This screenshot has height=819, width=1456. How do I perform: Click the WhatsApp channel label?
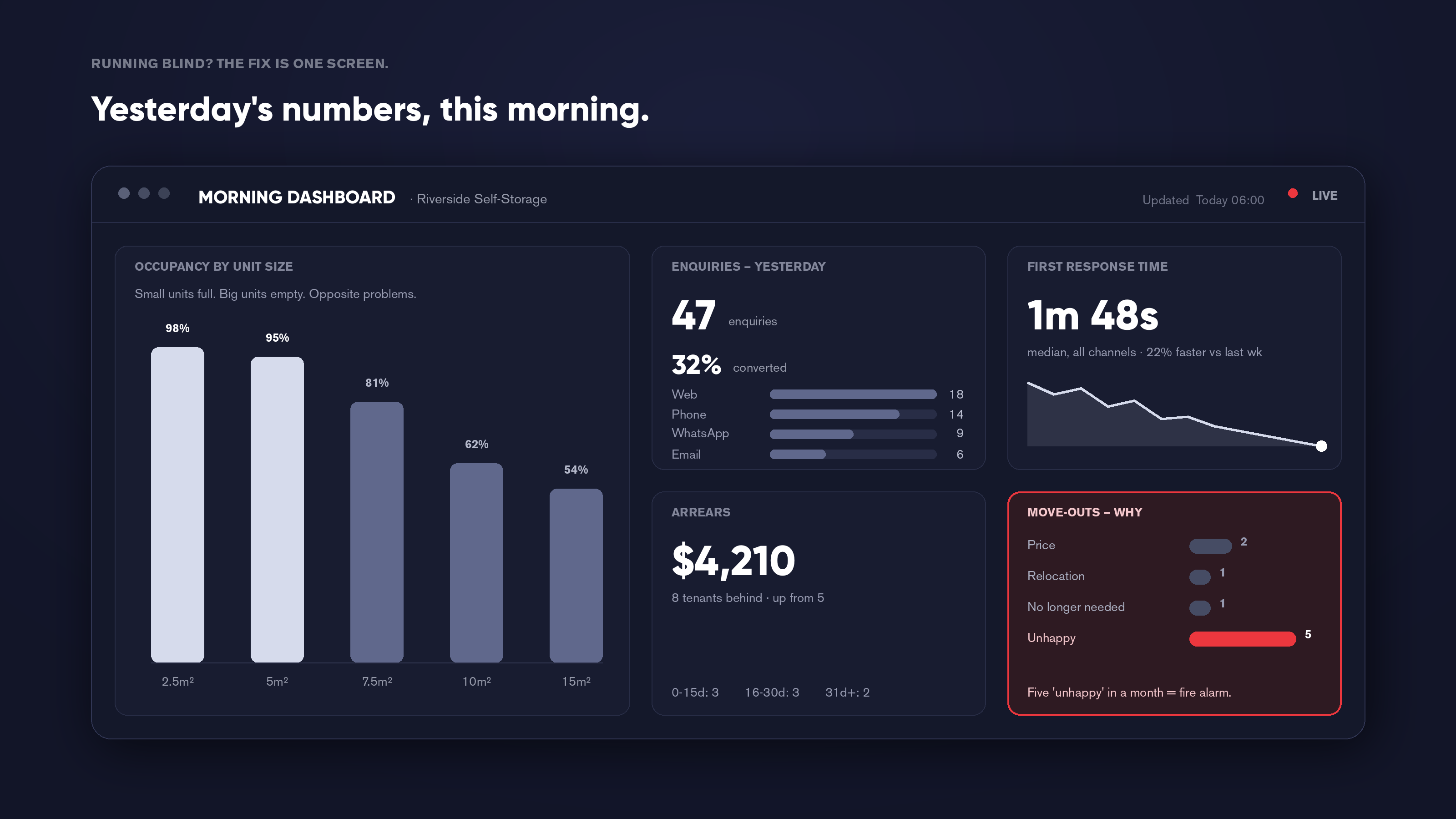700,434
